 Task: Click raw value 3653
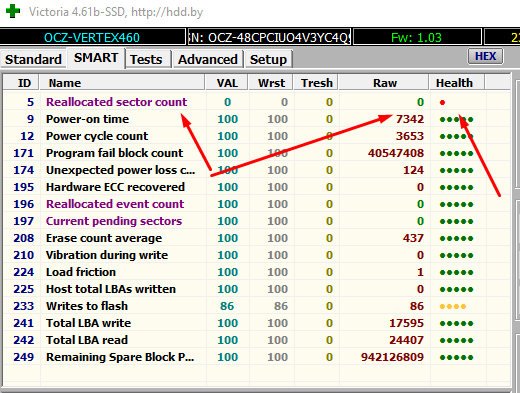click(410, 136)
